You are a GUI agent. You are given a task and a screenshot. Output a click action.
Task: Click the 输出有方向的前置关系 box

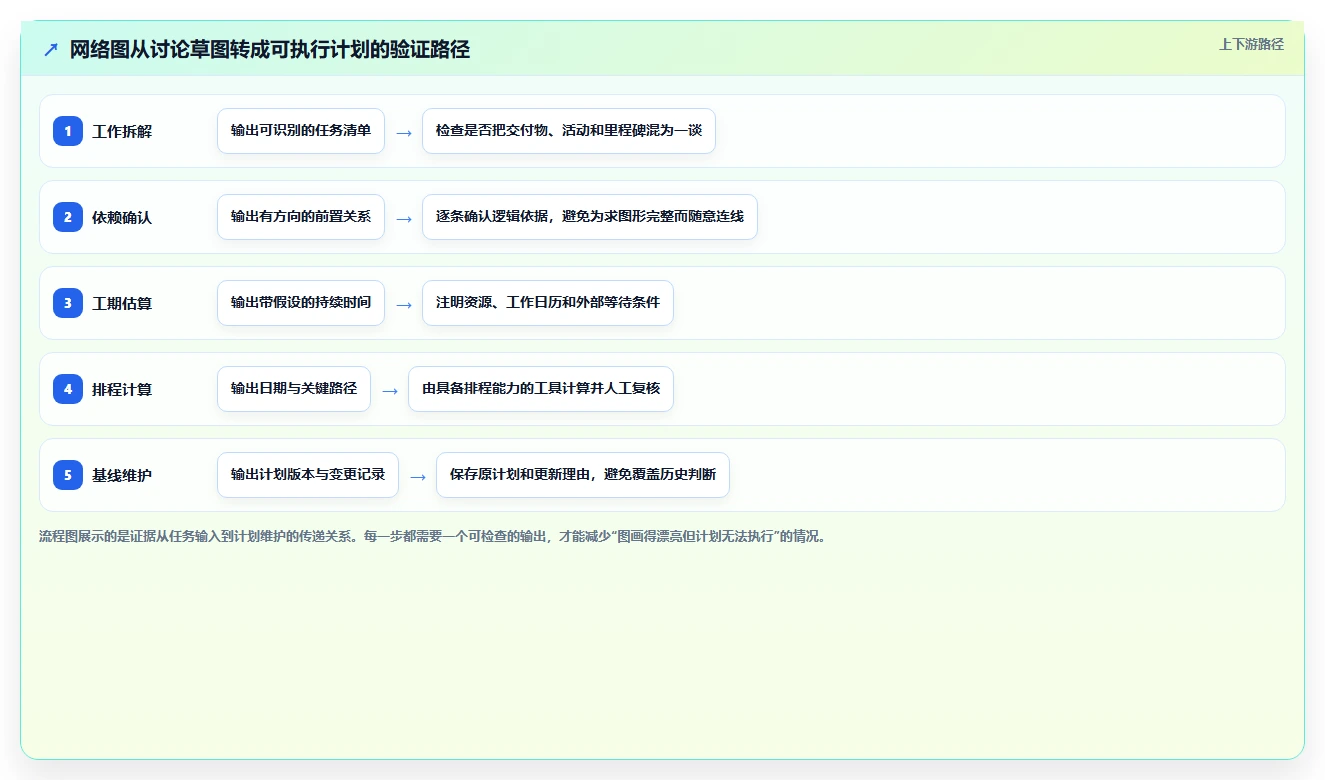[301, 217]
